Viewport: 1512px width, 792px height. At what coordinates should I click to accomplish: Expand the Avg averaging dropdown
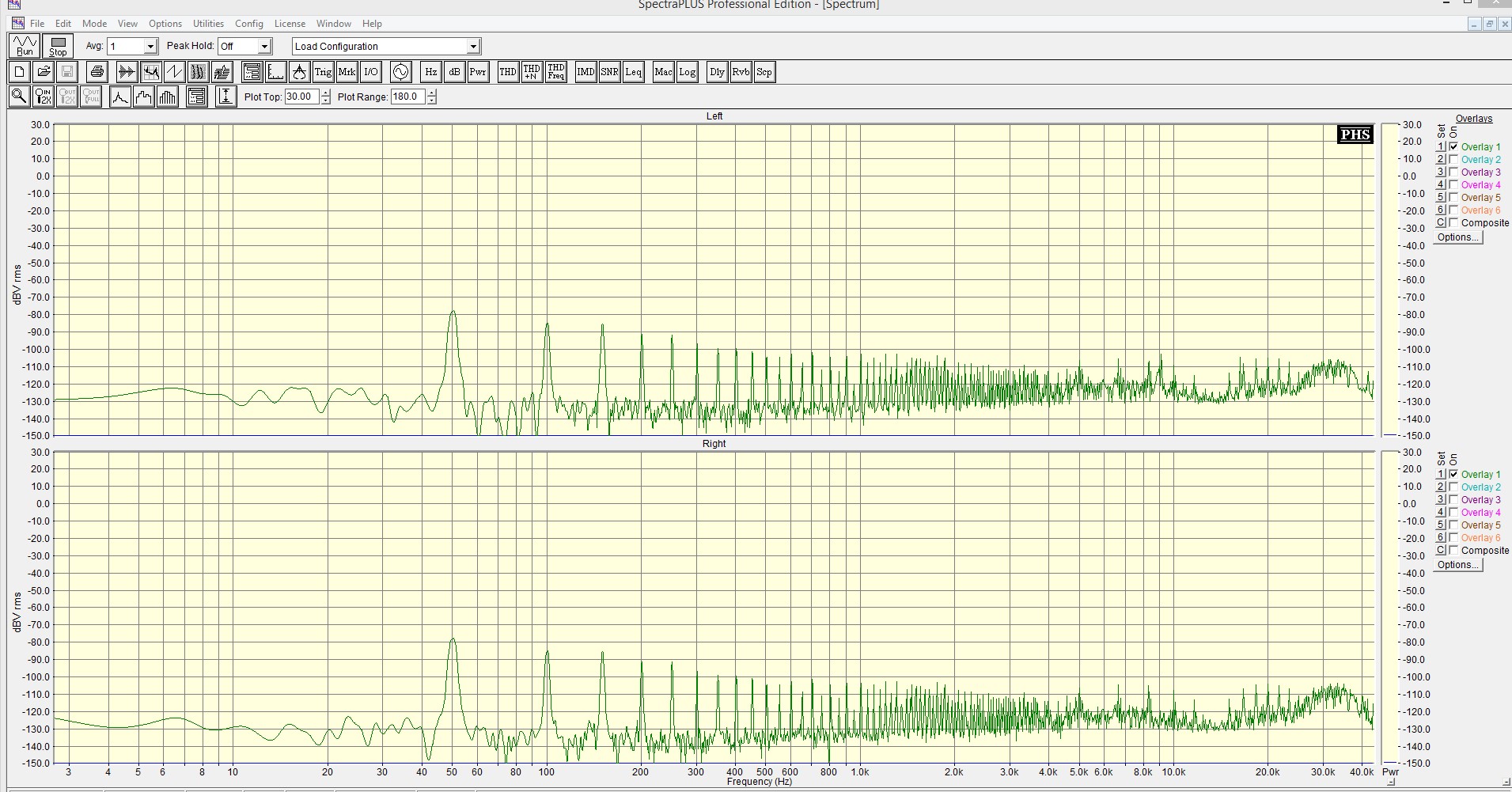pyautogui.click(x=150, y=47)
